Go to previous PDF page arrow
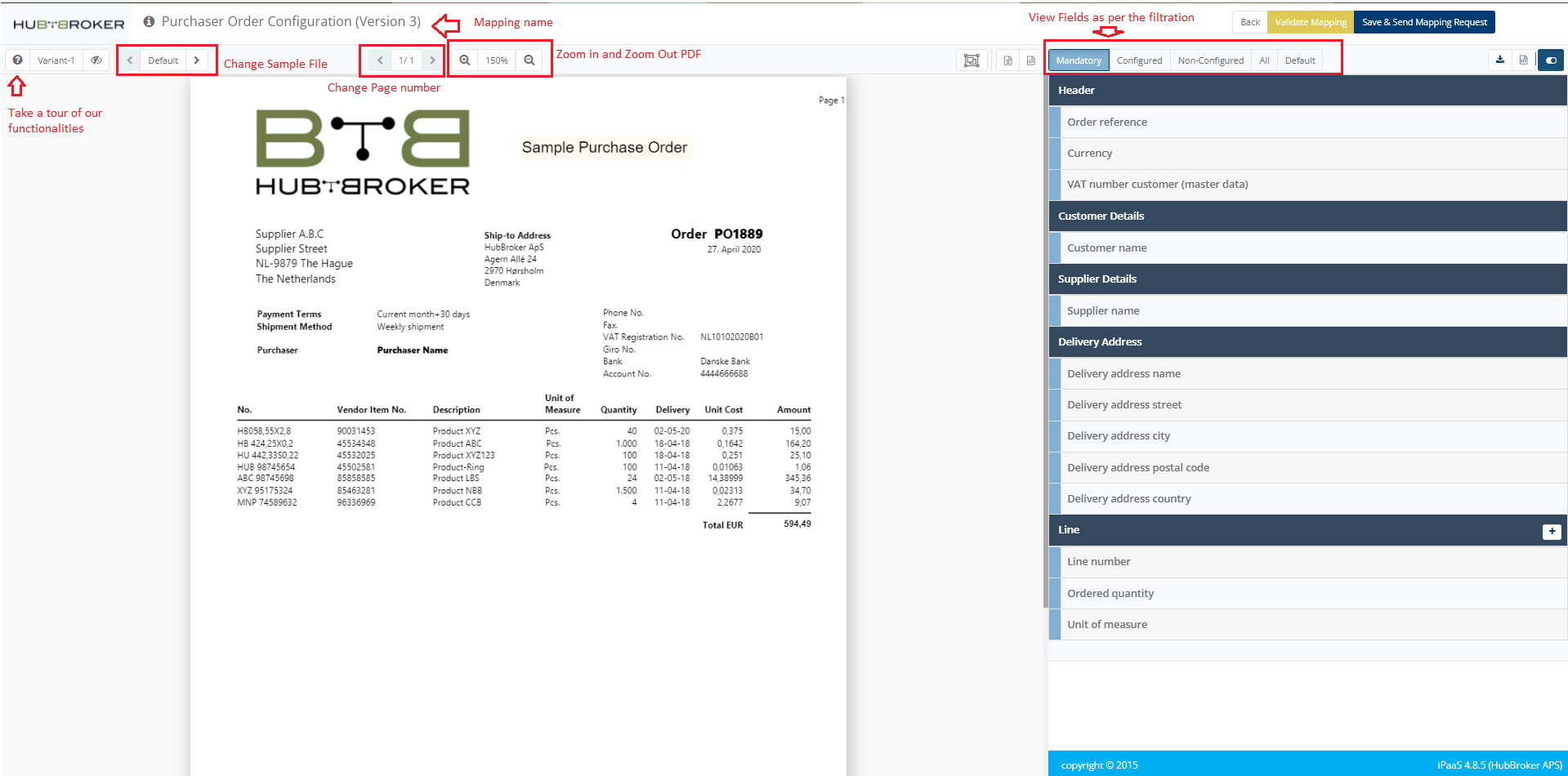This screenshot has height=776, width=1568. [x=380, y=60]
